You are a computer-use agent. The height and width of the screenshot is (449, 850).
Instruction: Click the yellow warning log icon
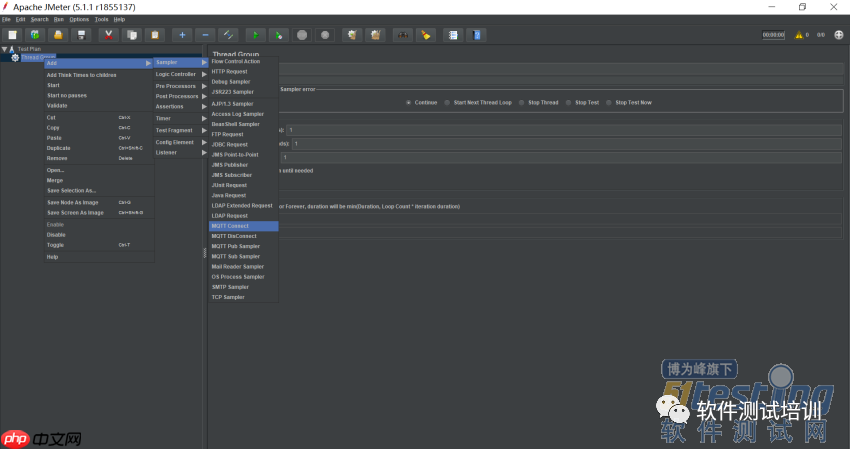799,35
